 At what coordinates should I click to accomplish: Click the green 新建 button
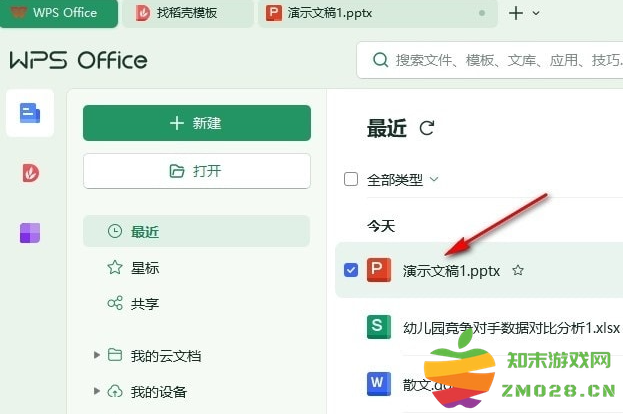click(x=196, y=123)
